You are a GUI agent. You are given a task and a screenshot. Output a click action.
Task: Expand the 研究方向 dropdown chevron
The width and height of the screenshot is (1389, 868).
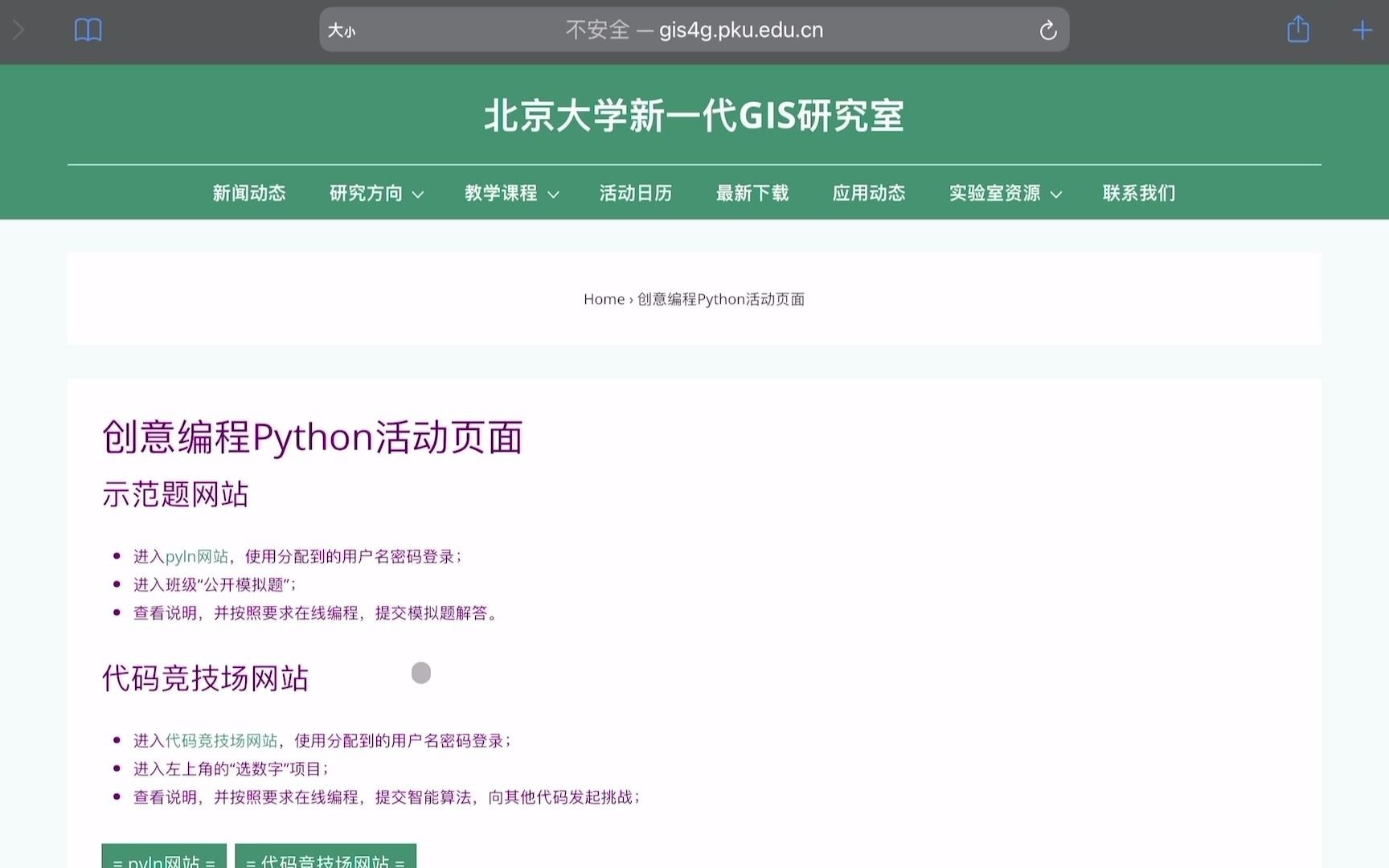click(418, 194)
